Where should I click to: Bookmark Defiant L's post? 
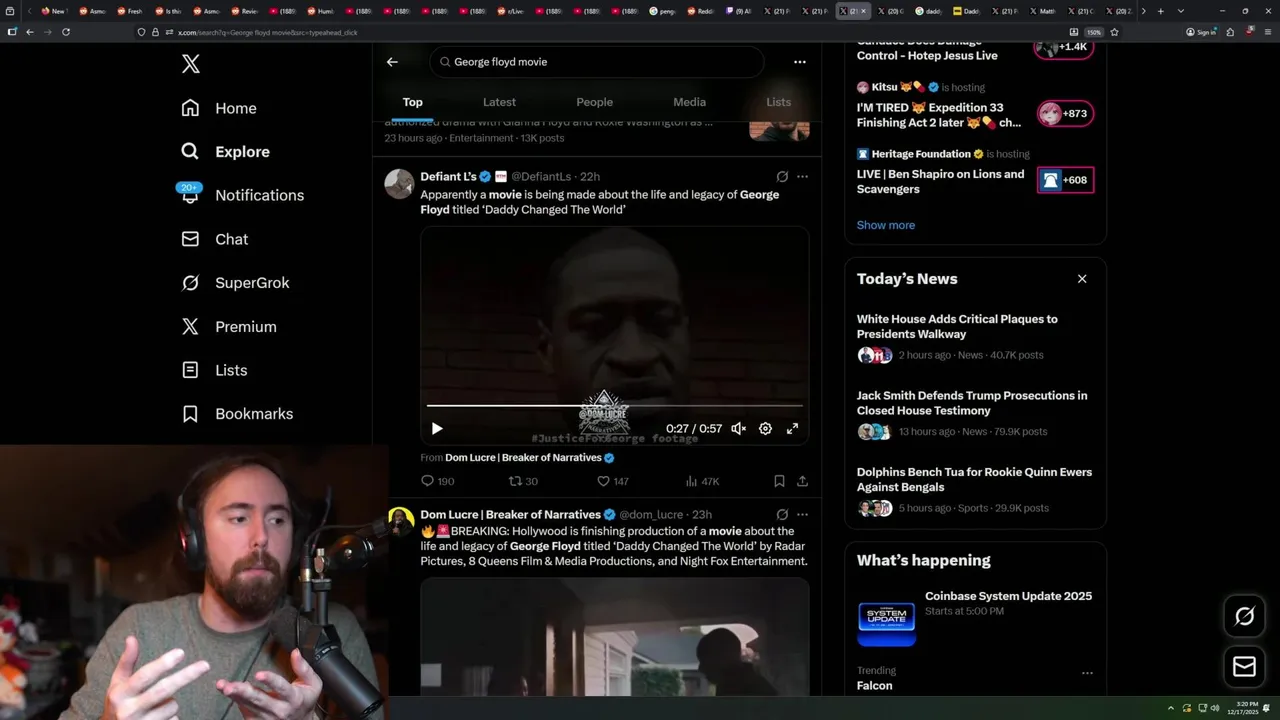779,481
